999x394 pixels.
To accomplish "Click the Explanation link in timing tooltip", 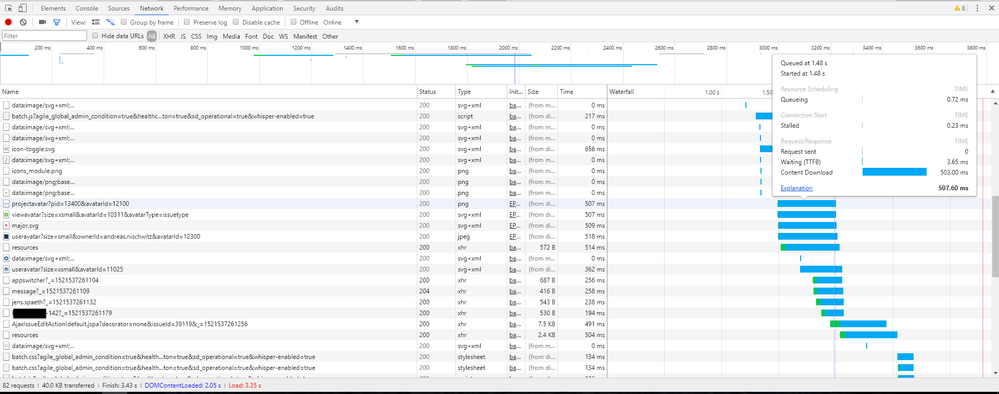I will [x=796, y=188].
